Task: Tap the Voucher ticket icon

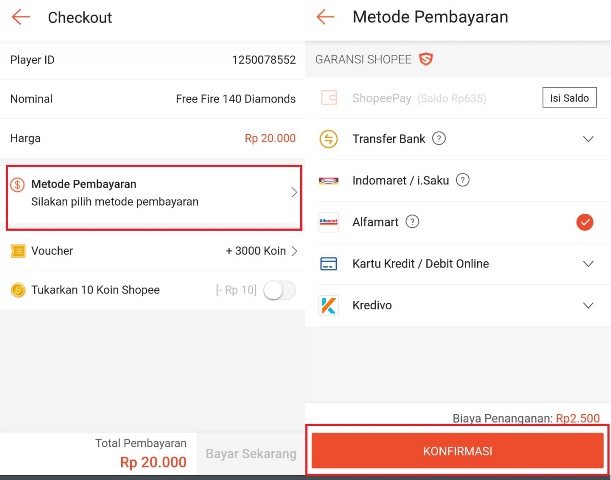Action: [18, 251]
